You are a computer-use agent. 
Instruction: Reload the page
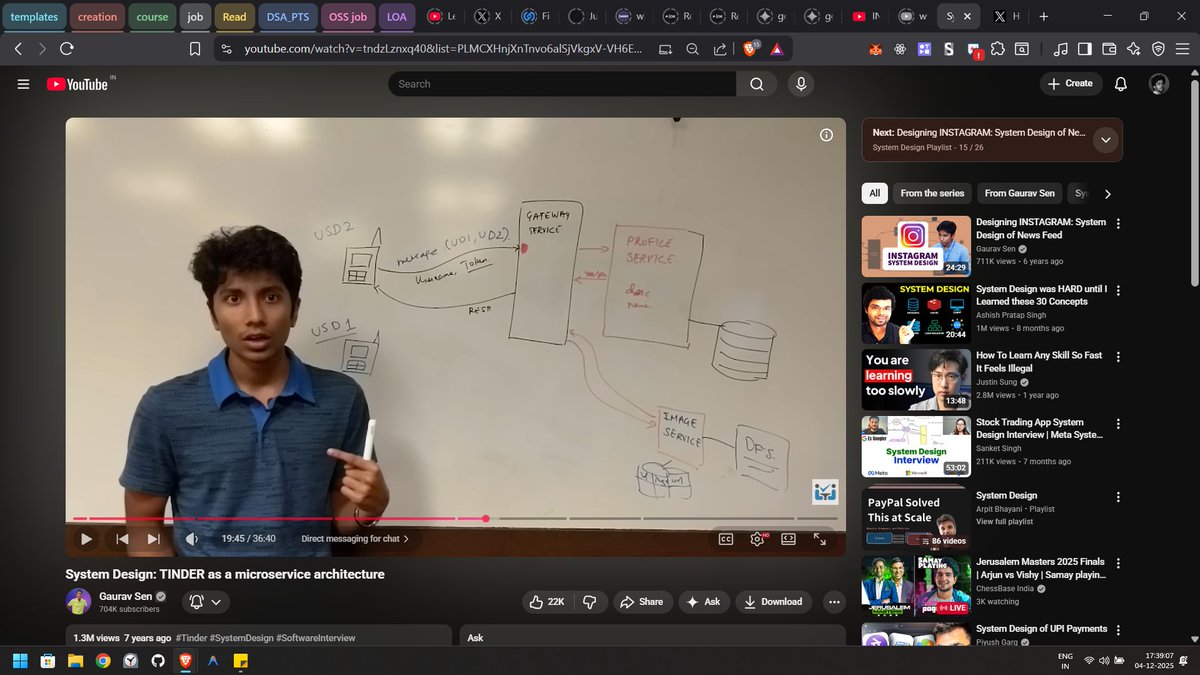point(66,48)
